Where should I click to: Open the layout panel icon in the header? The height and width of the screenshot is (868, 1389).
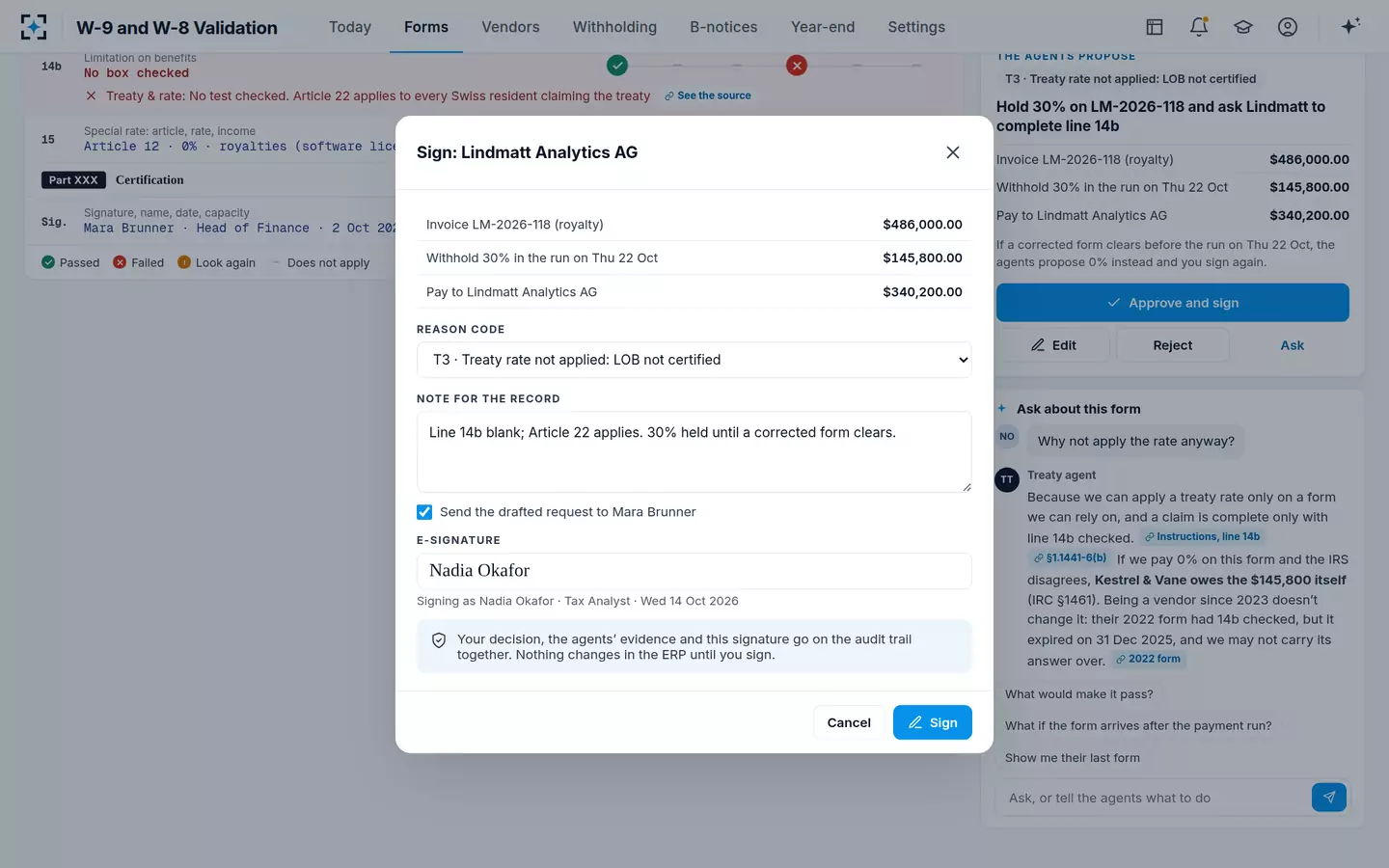(1155, 27)
